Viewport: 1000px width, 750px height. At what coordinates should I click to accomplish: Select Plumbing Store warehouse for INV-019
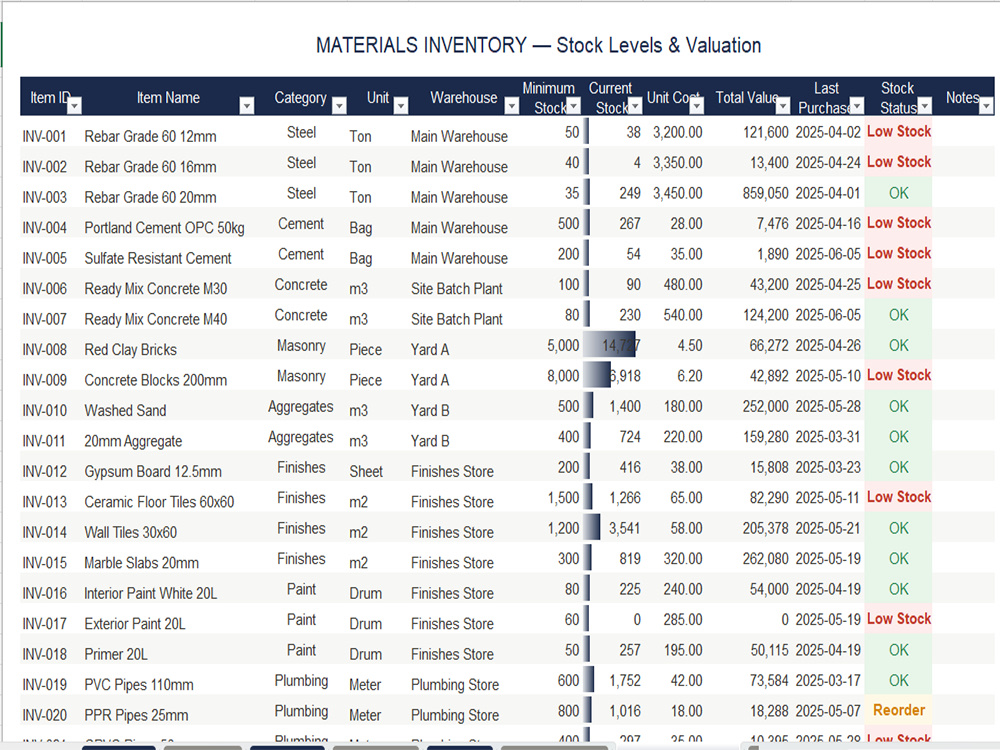pos(455,685)
